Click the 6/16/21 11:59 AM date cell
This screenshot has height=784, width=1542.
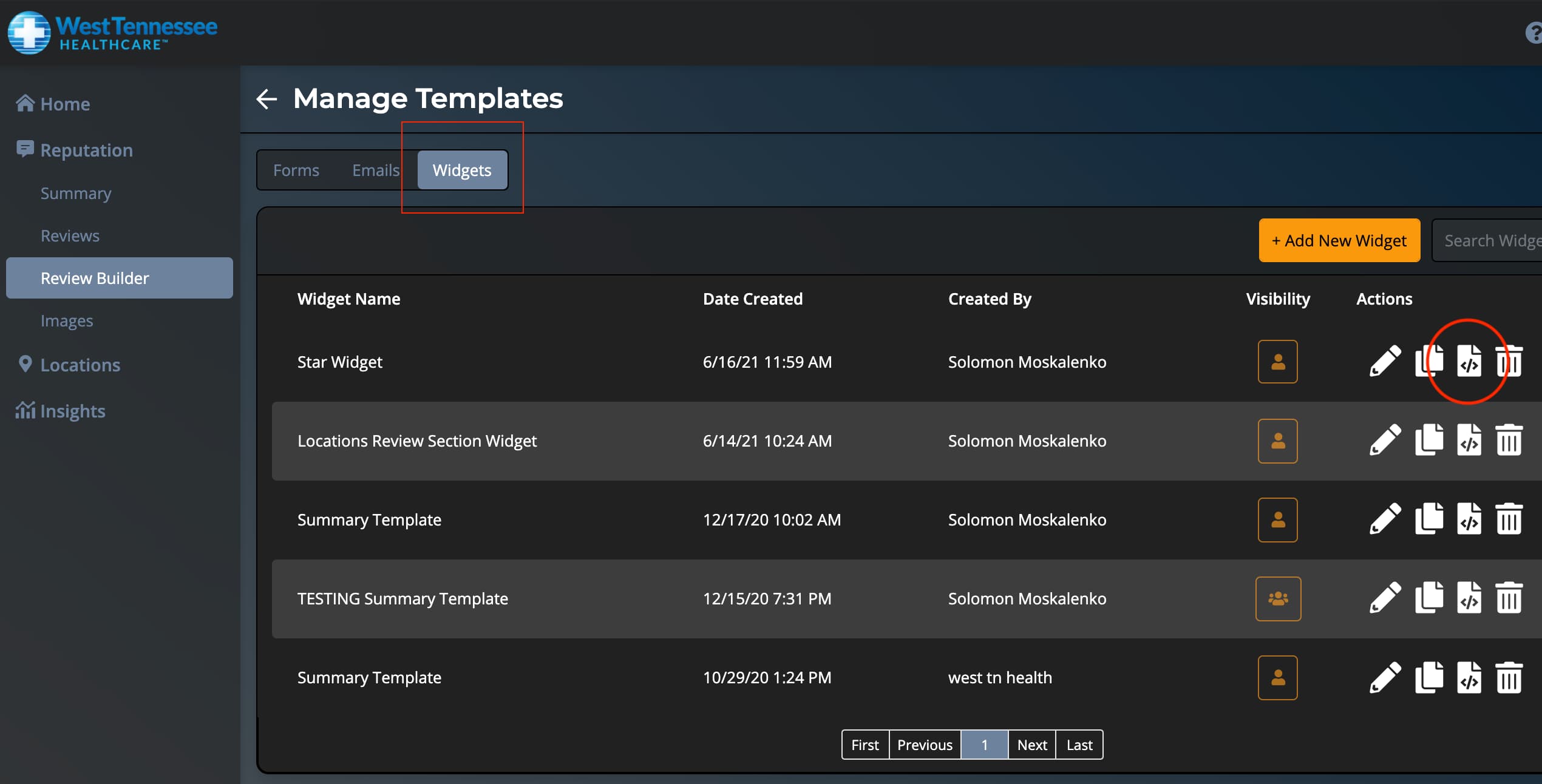coord(767,362)
